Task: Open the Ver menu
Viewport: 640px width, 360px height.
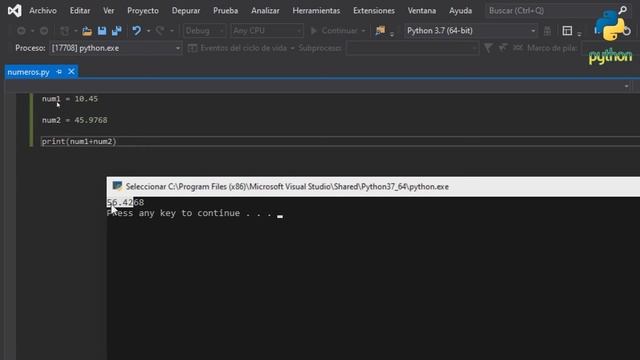Action: coord(109,11)
